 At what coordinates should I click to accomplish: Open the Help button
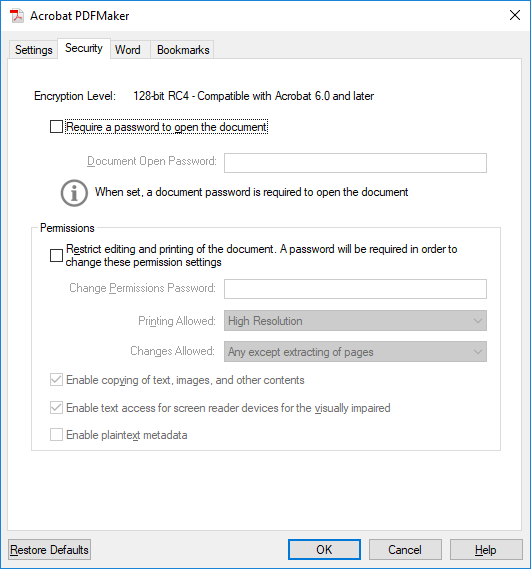click(486, 550)
